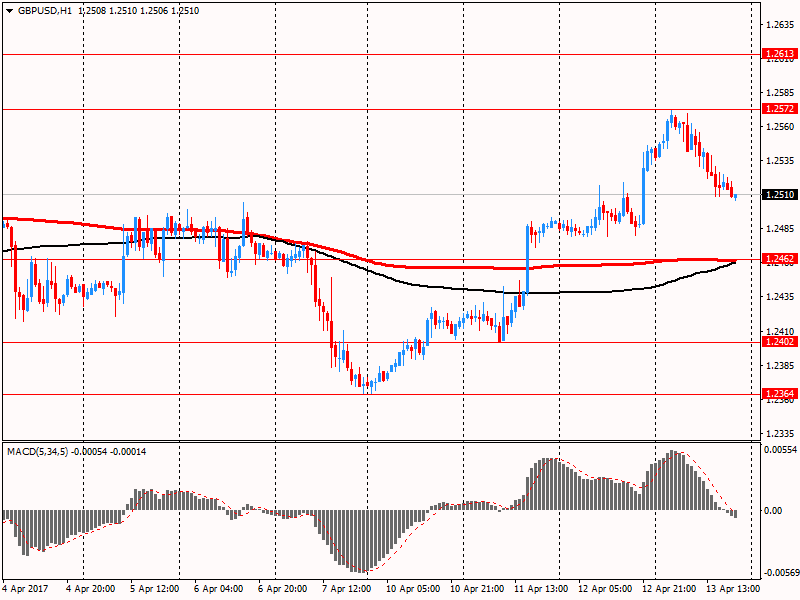The width and height of the screenshot is (800, 600).
Task: Click the 10 Apr 05:00 time label
Action: pyautogui.click(x=413, y=589)
